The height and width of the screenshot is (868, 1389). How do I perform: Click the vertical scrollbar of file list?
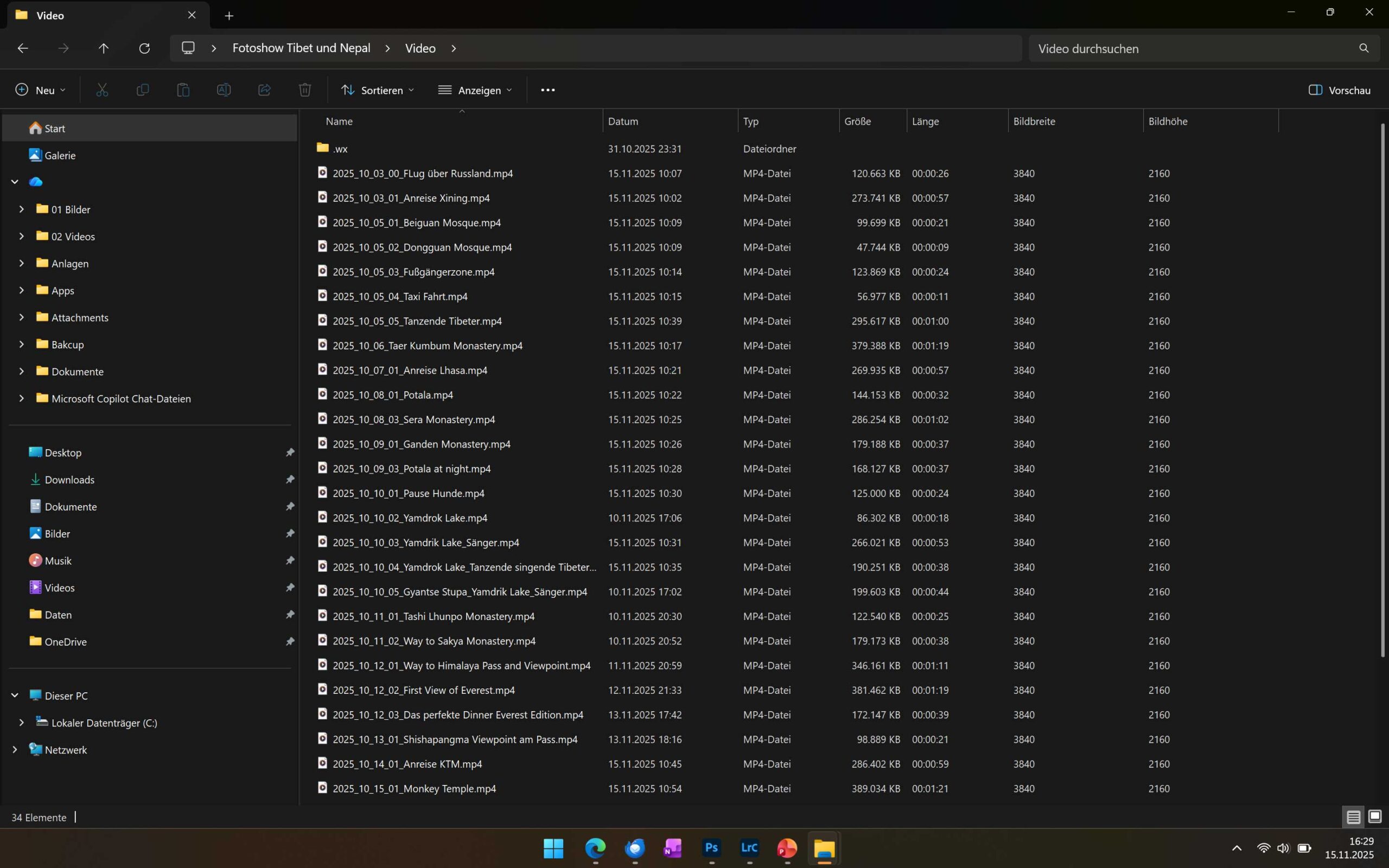point(1382,391)
